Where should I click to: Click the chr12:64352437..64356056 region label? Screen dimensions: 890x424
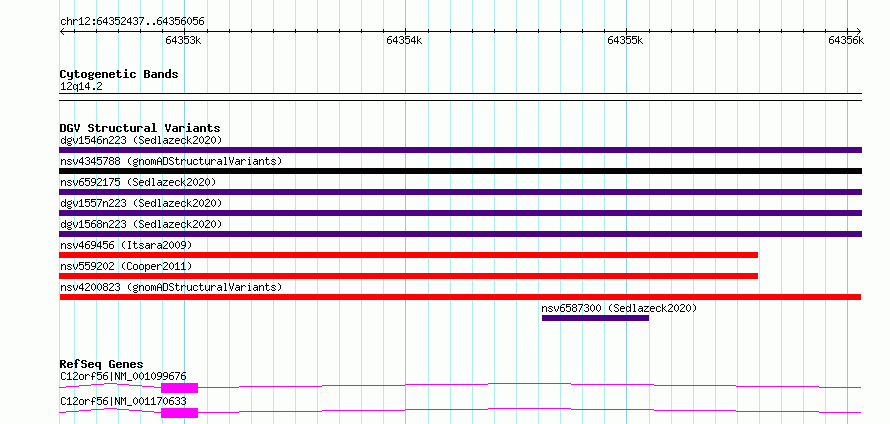[132, 22]
